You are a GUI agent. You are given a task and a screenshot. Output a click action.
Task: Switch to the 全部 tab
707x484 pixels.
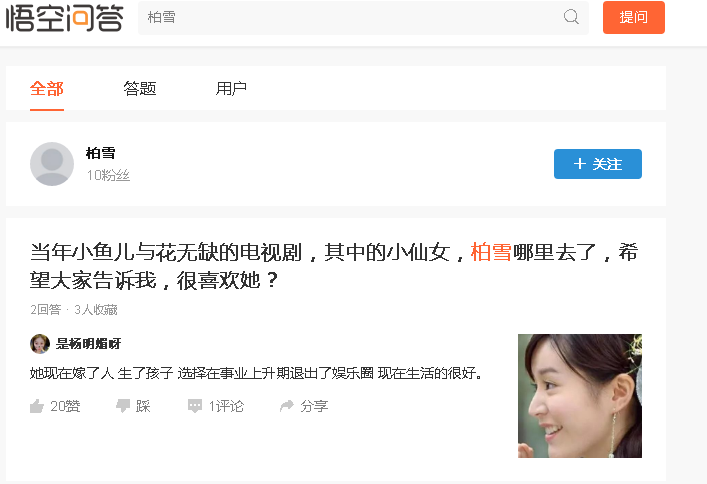coord(47,88)
